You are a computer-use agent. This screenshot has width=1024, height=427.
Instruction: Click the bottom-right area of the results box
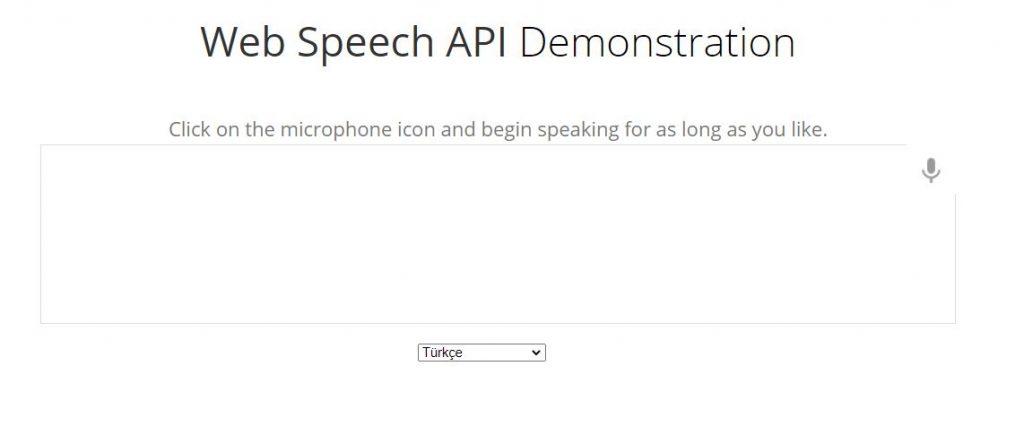coord(947,315)
